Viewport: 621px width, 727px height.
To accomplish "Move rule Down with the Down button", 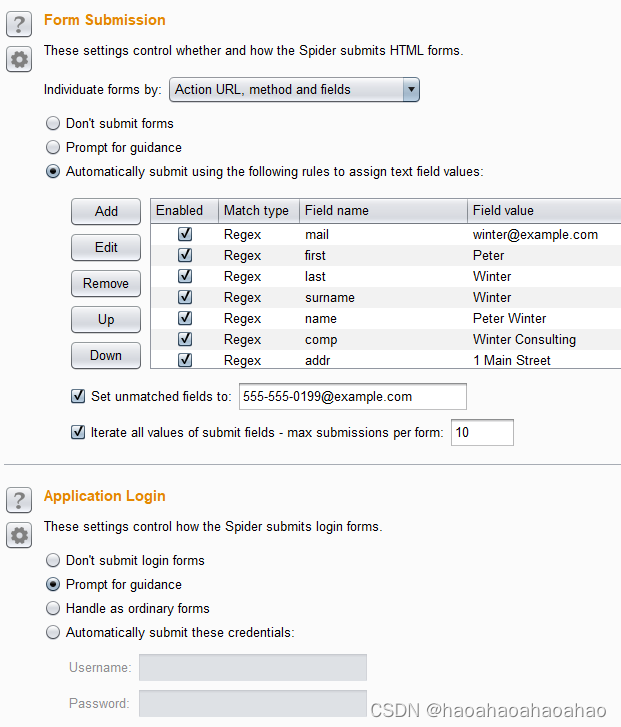I will click(106, 356).
